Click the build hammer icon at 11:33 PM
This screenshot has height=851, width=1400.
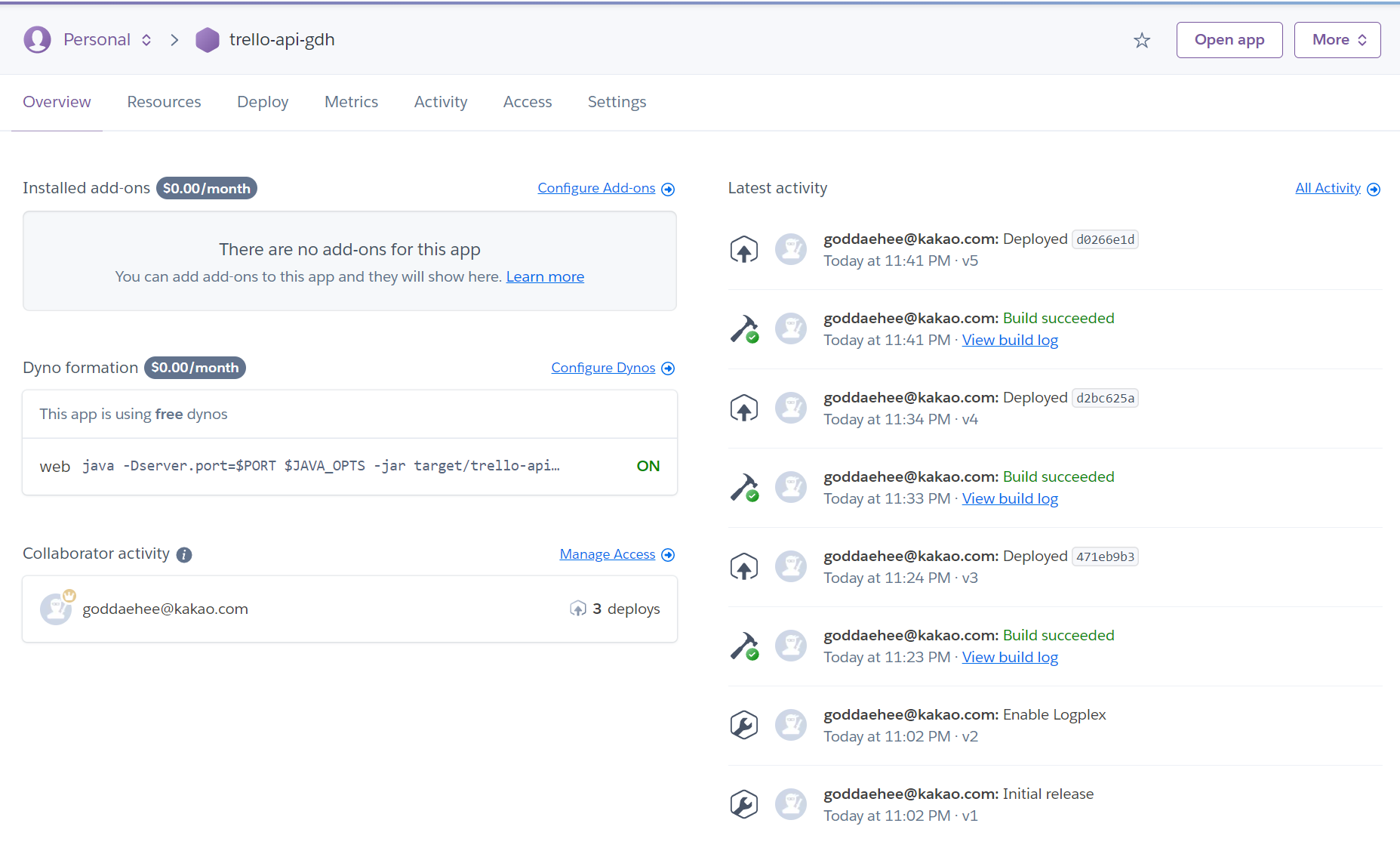click(744, 487)
